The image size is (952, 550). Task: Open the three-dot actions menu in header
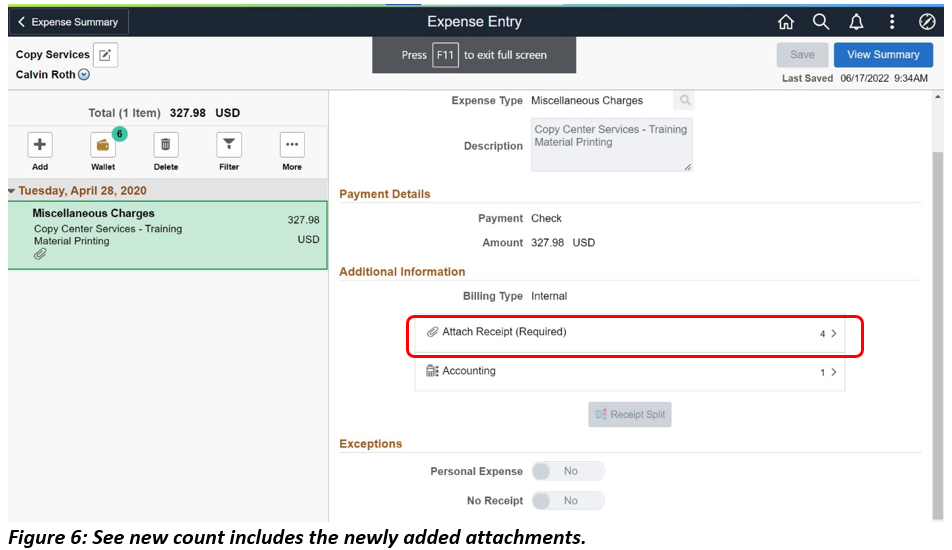[892, 22]
